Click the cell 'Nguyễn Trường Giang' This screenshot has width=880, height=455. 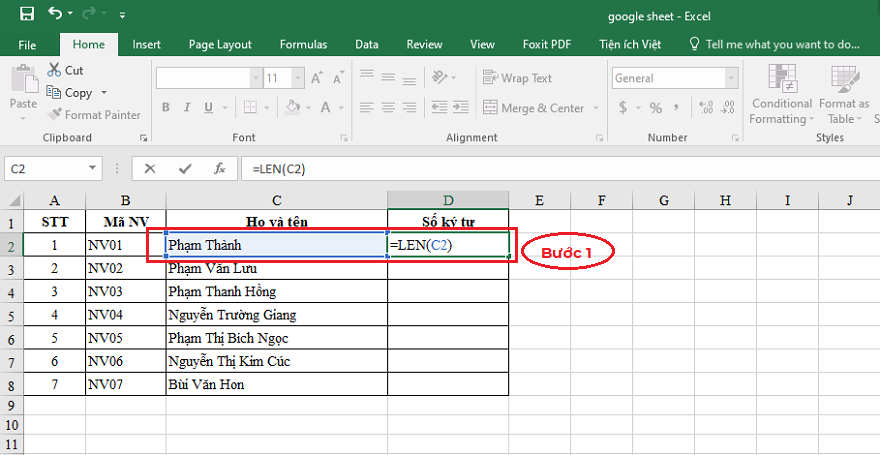pos(277,315)
